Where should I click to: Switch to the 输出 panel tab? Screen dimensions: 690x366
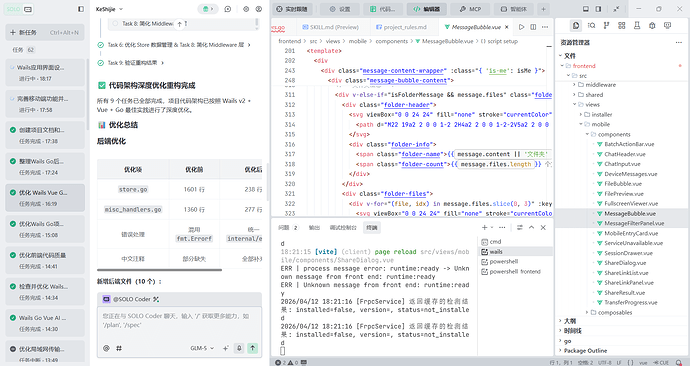pyautogui.click(x=314, y=227)
